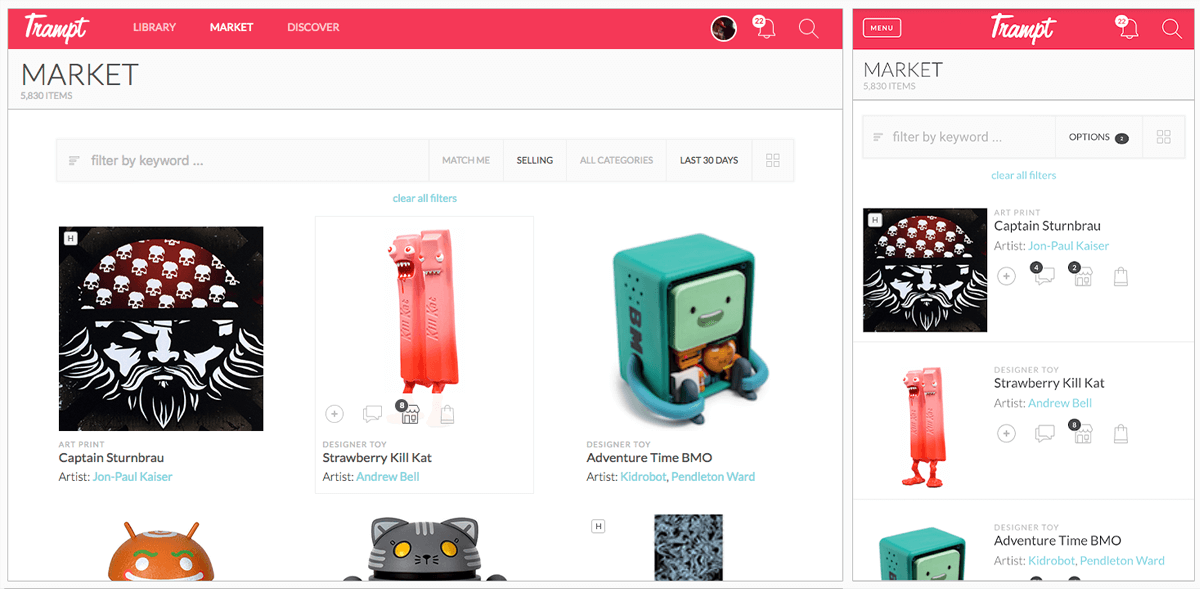Open user avatar in desktop header

tap(724, 28)
